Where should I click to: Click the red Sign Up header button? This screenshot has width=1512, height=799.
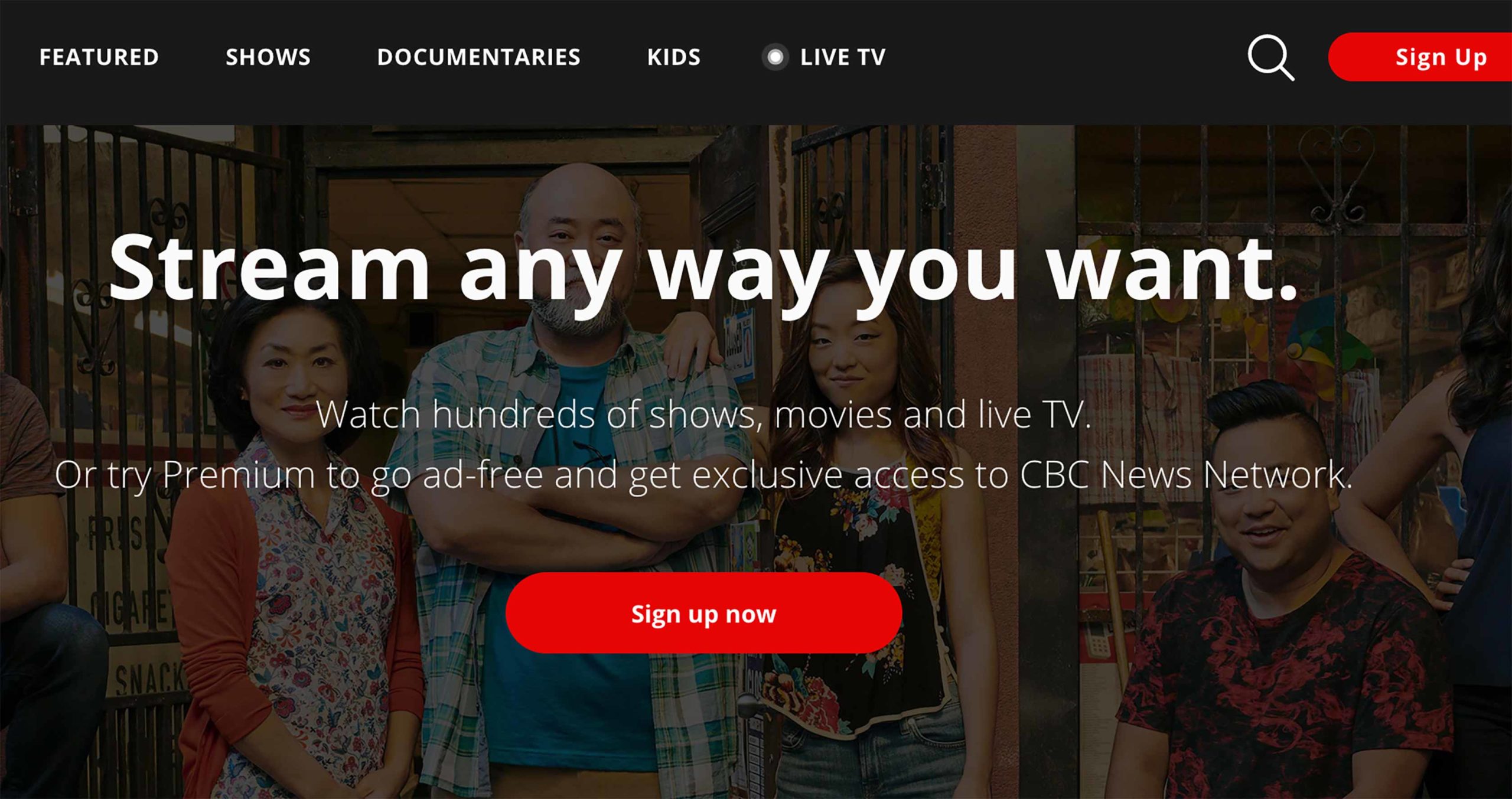1420,57
